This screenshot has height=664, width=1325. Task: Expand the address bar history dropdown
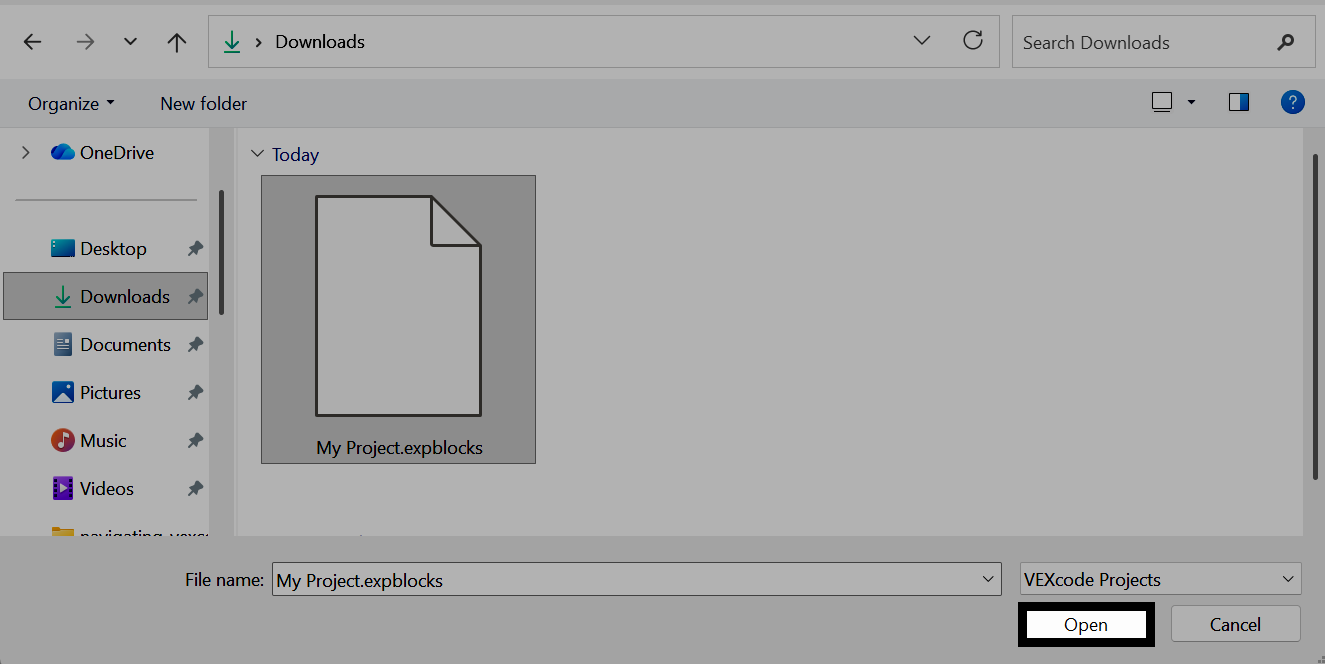click(x=922, y=41)
